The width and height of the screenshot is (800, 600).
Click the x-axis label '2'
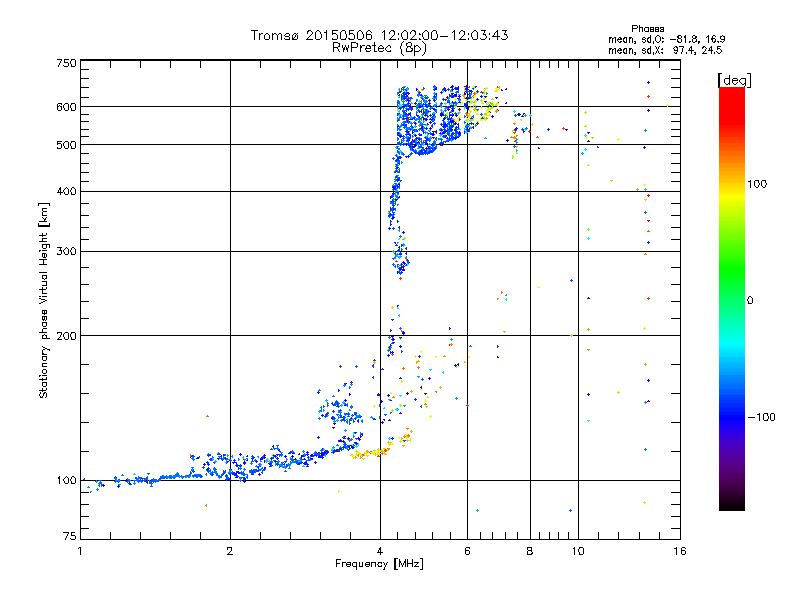pos(230,551)
